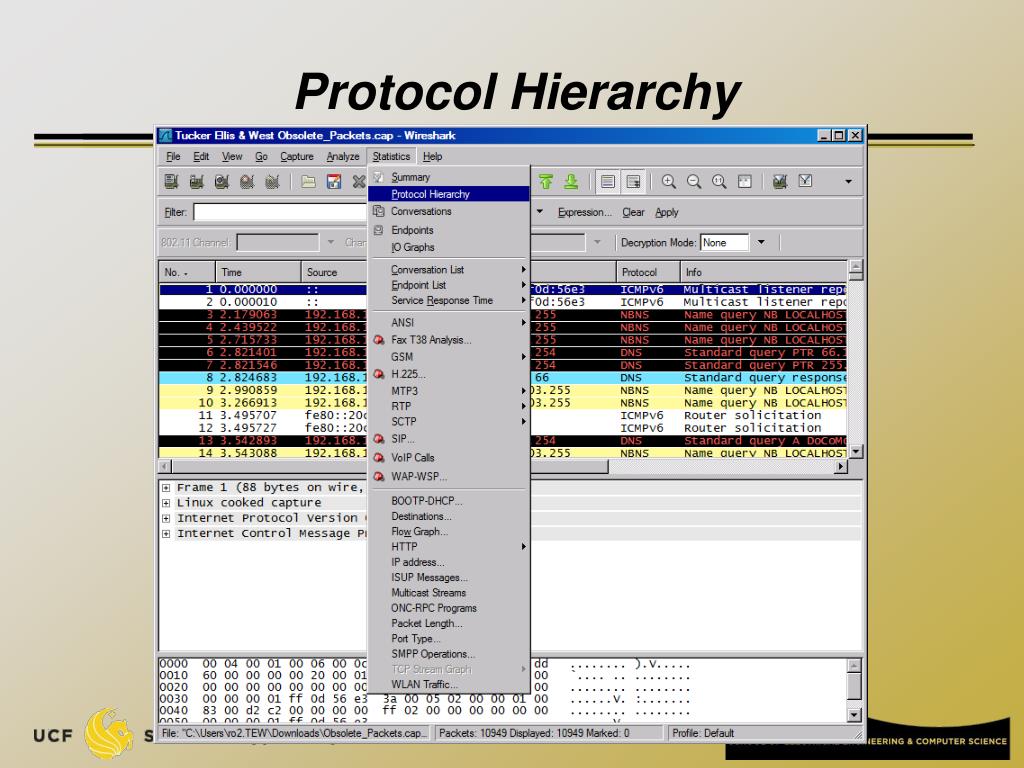Start a new live capture icon
The height and width of the screenshot is (768, 1024).
(221, 182)
